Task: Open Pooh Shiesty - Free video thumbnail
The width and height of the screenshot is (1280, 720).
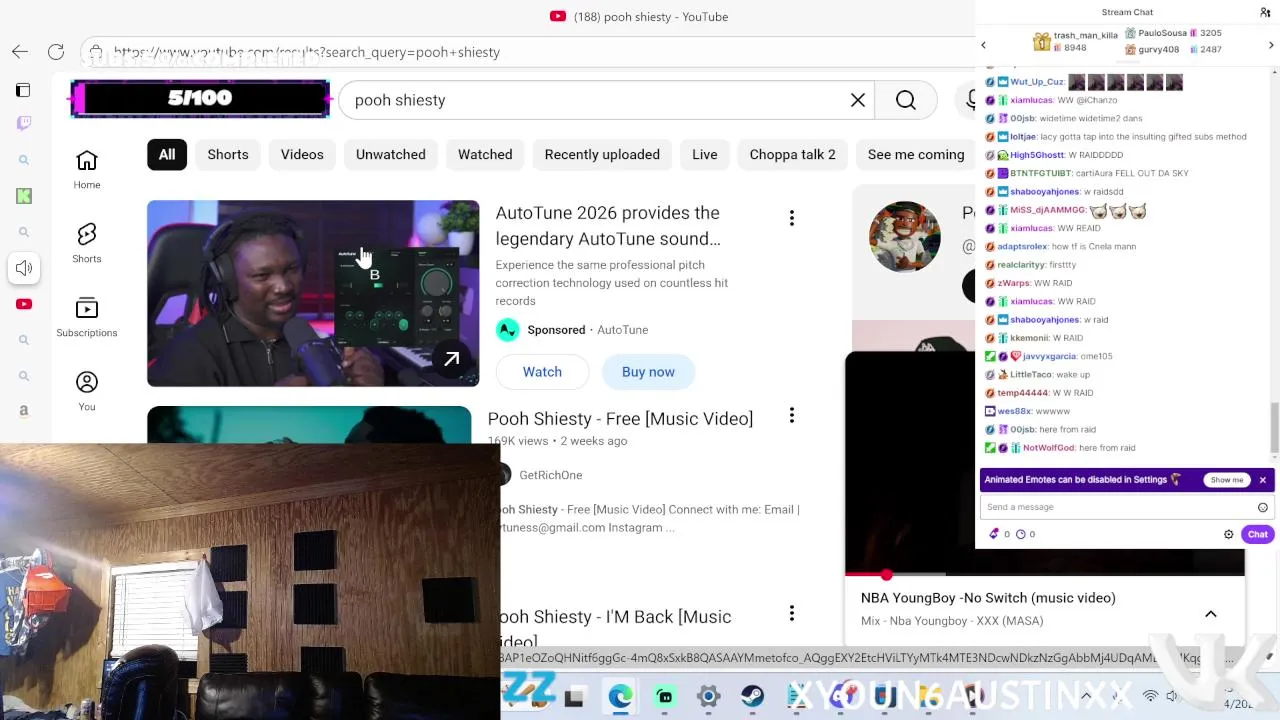Action: [309, 425]
